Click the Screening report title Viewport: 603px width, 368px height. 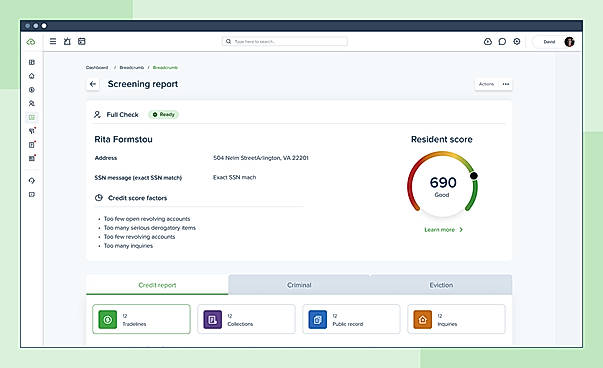pyautogui.click(x=143, y=84)
